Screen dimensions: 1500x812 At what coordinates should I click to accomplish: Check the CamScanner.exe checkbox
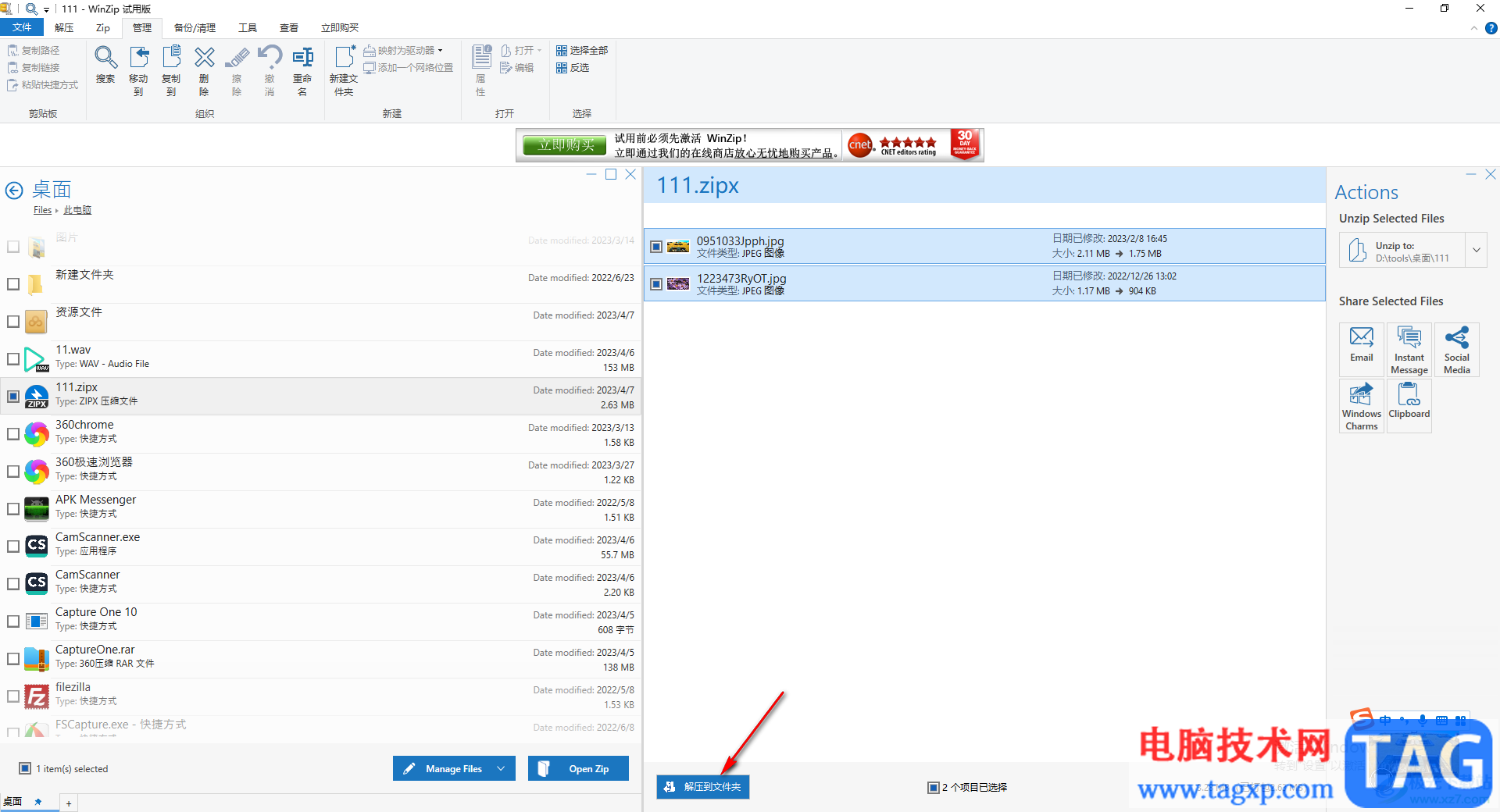click(x=13, y=547)
